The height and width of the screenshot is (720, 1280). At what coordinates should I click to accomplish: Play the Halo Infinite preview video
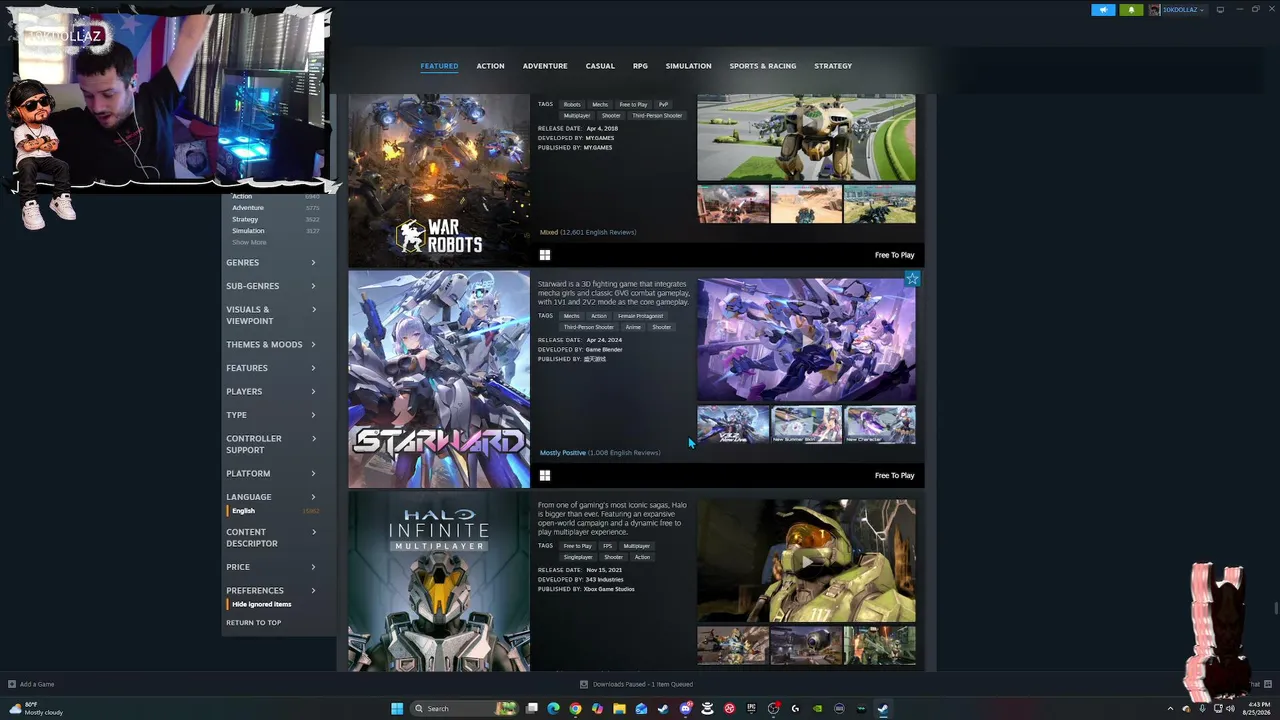806,561
